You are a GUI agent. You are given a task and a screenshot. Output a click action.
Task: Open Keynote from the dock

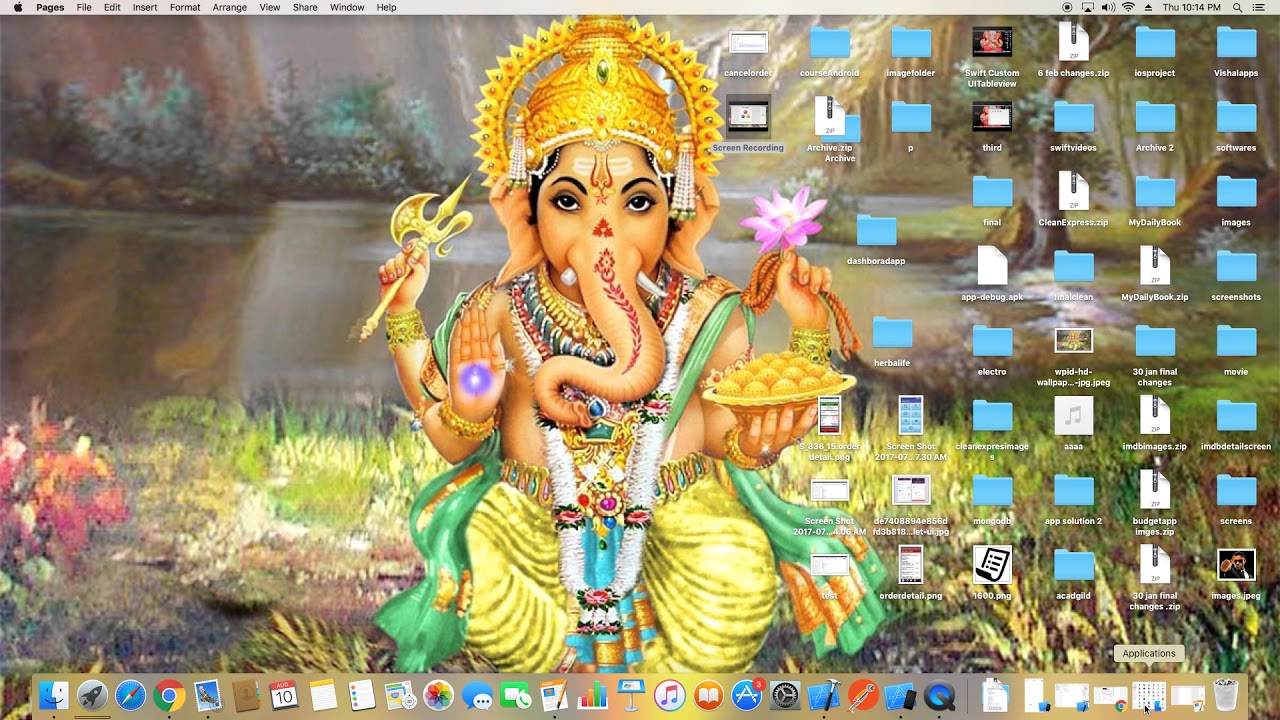point(631,695)
